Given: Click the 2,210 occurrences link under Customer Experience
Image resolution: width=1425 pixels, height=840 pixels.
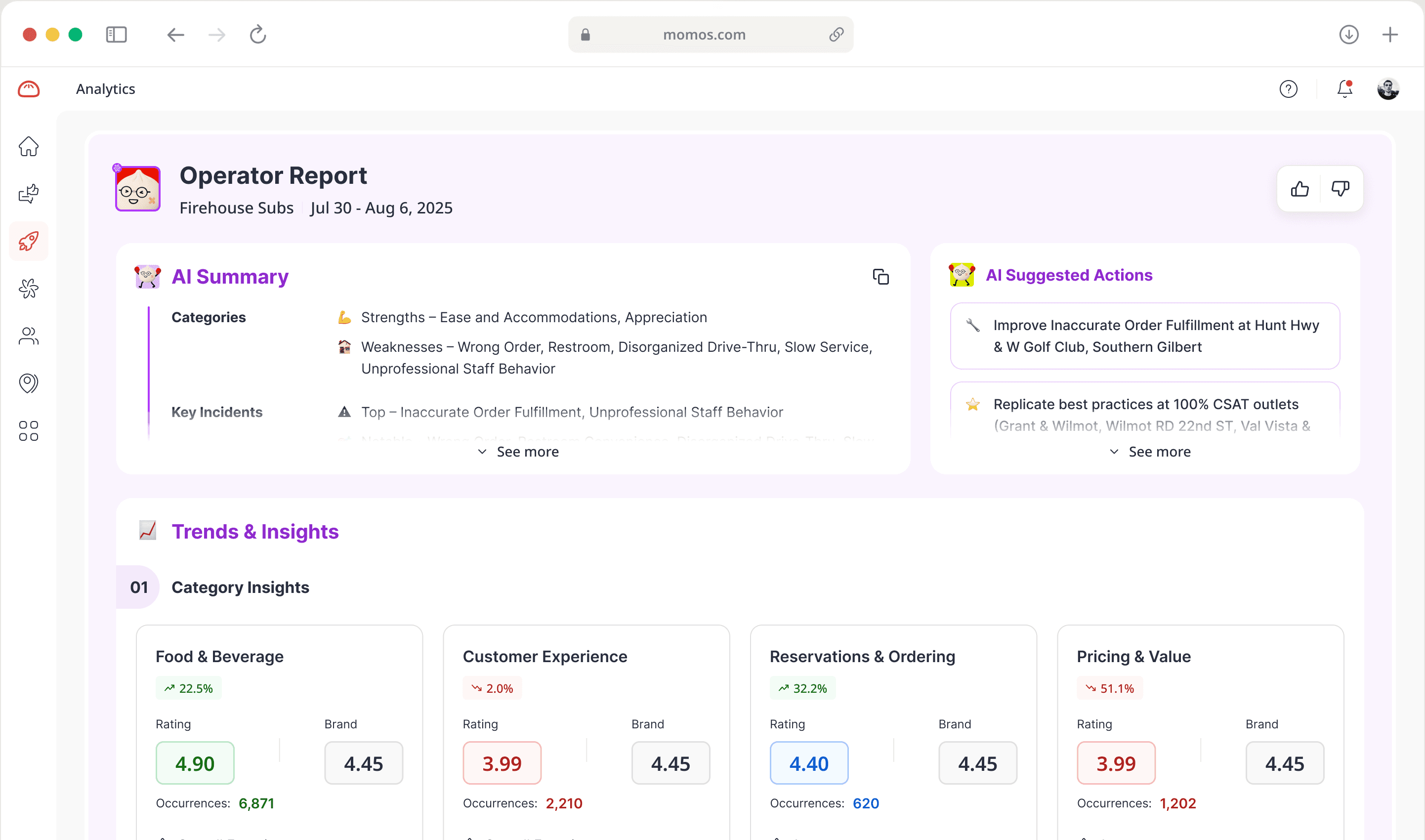Looking at the screenshot, I should (x=564, y=803).
